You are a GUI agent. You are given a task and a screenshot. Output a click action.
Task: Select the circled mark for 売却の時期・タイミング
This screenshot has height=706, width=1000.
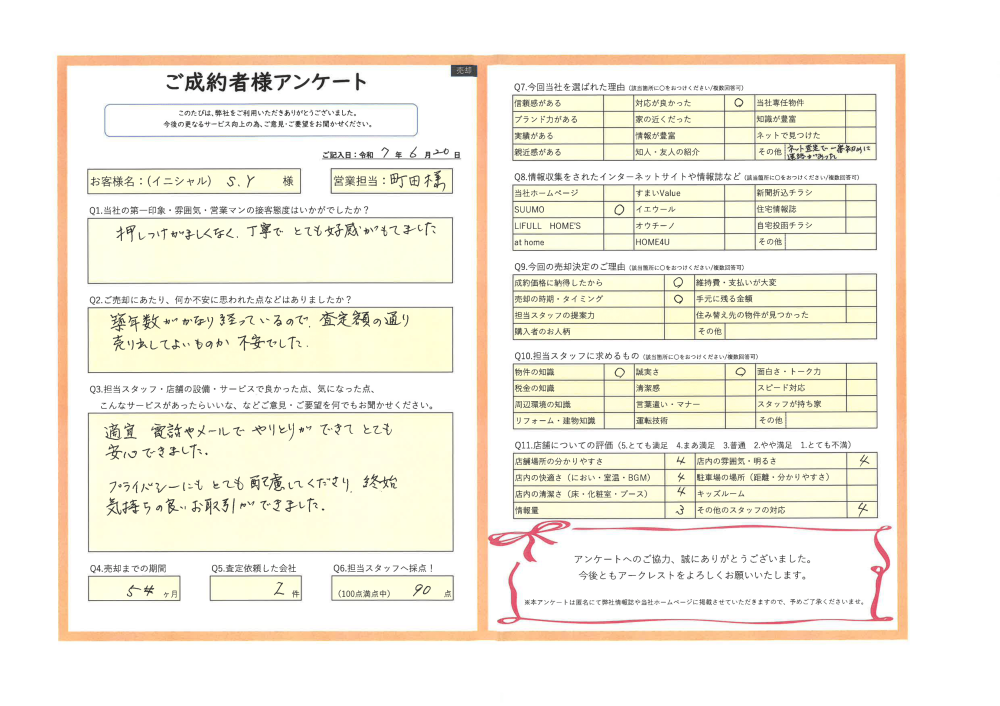[678, 299]
